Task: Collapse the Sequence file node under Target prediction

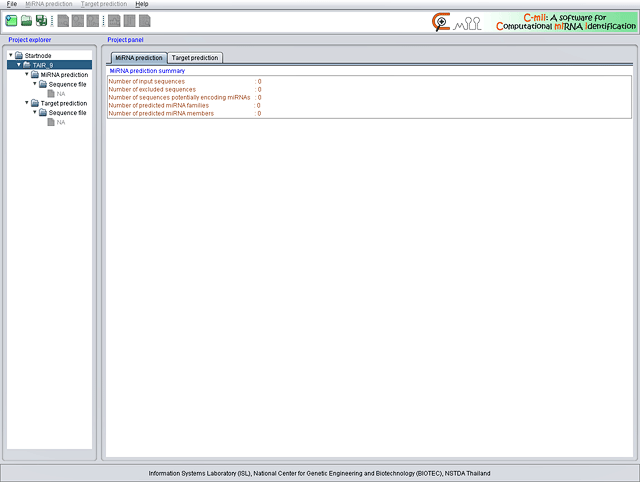Action: coord(35,113)
